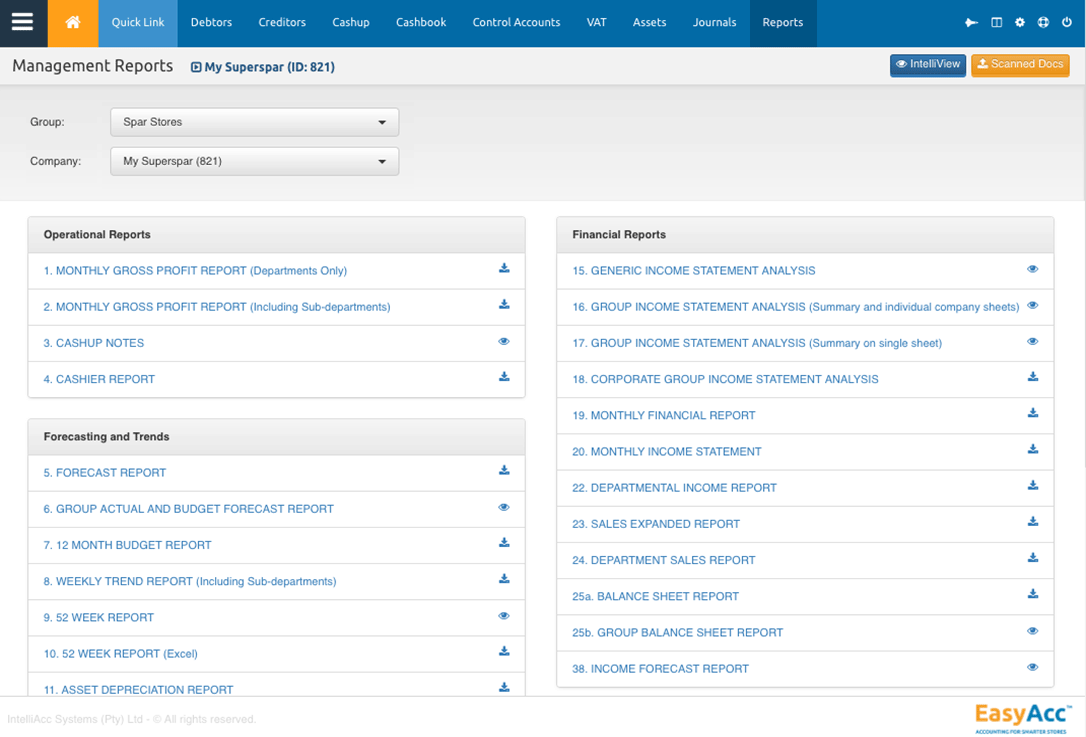View report 16 Group Income Statement eye icon
The height and width of the screenshot is (737, 1086).
coord(1033,305)
